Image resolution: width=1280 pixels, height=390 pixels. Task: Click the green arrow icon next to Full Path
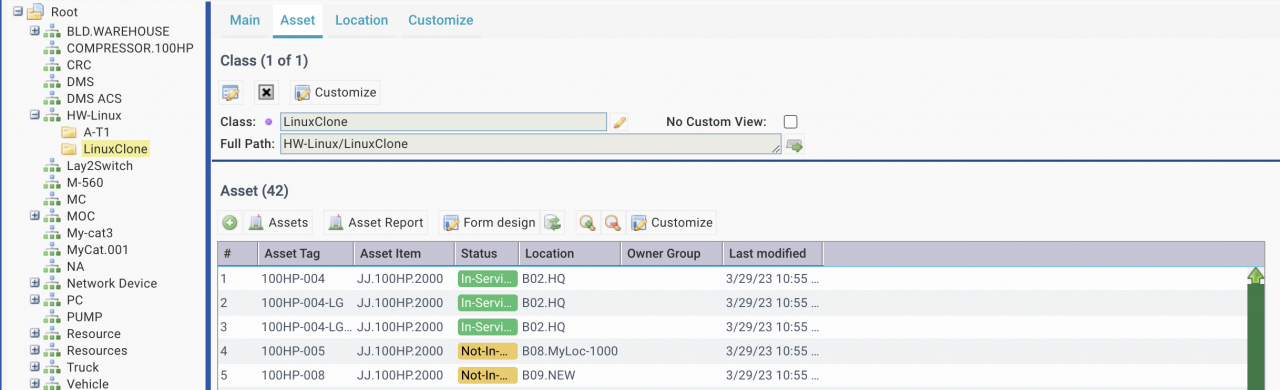coord(795,145)
